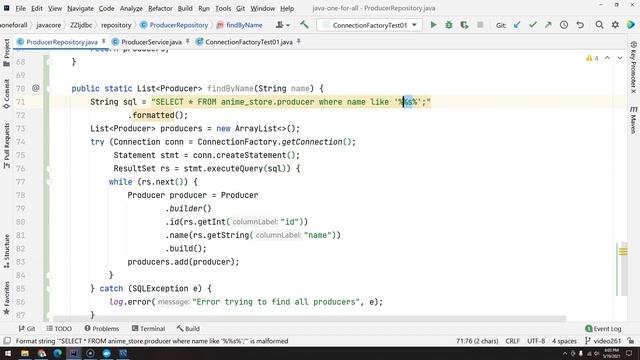
Task: Open the Build tool window
Action: tap(188, 328)
